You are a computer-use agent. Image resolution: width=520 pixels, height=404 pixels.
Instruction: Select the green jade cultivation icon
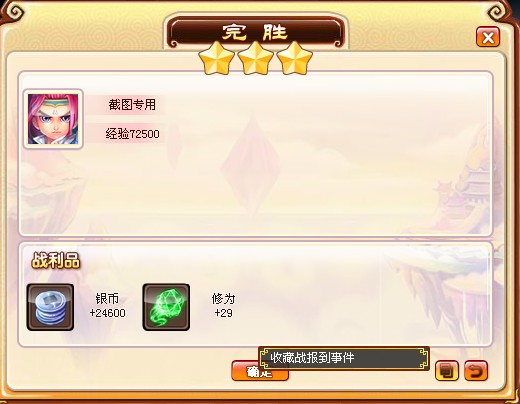point(166,307)
